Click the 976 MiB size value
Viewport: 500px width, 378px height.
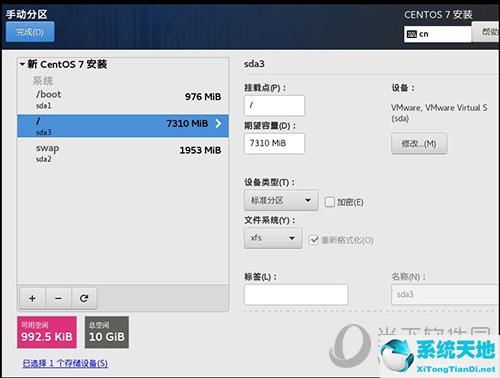[203, 97]
